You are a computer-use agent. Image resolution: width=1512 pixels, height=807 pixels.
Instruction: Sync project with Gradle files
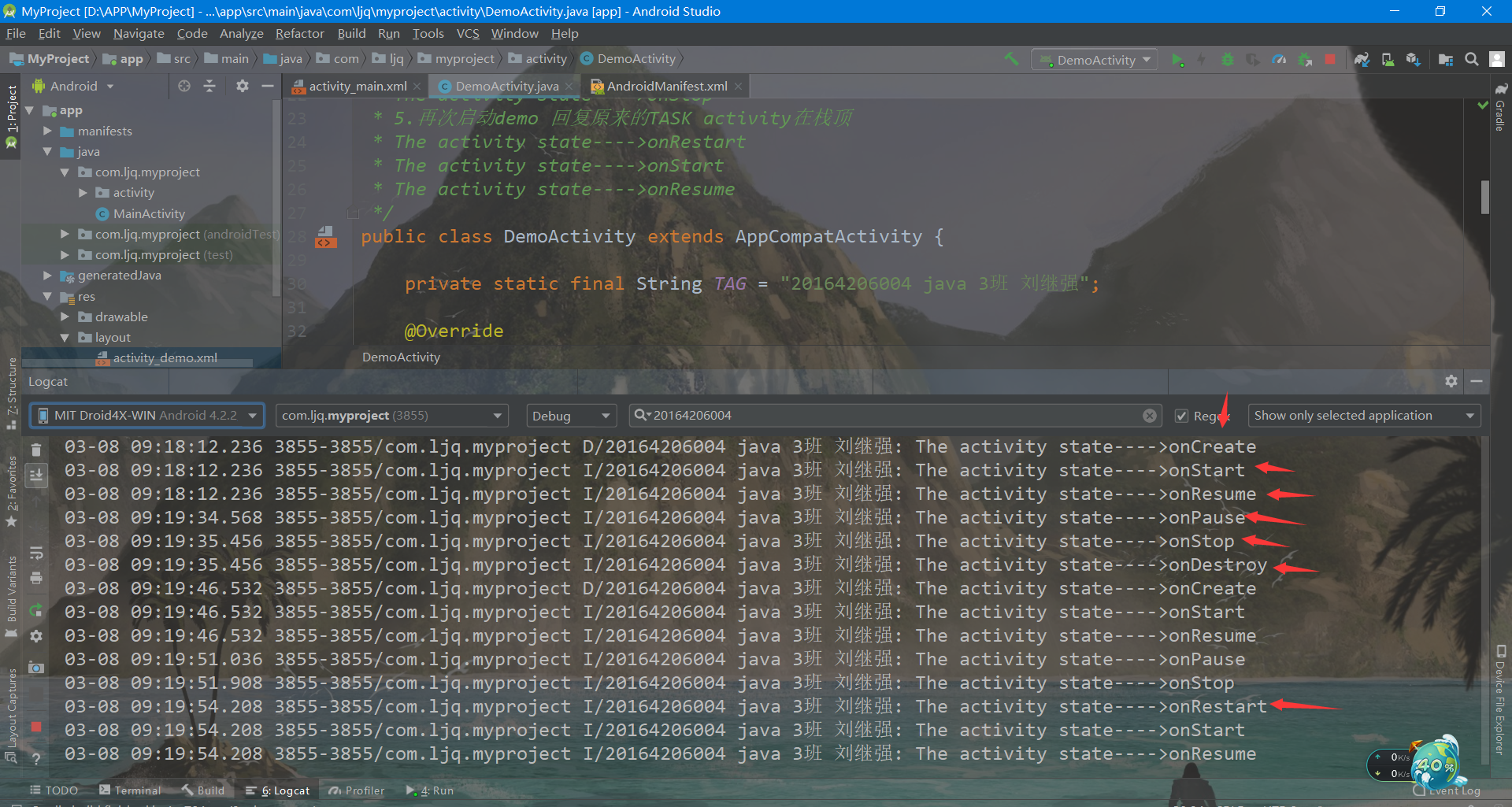click(1362, 59)
